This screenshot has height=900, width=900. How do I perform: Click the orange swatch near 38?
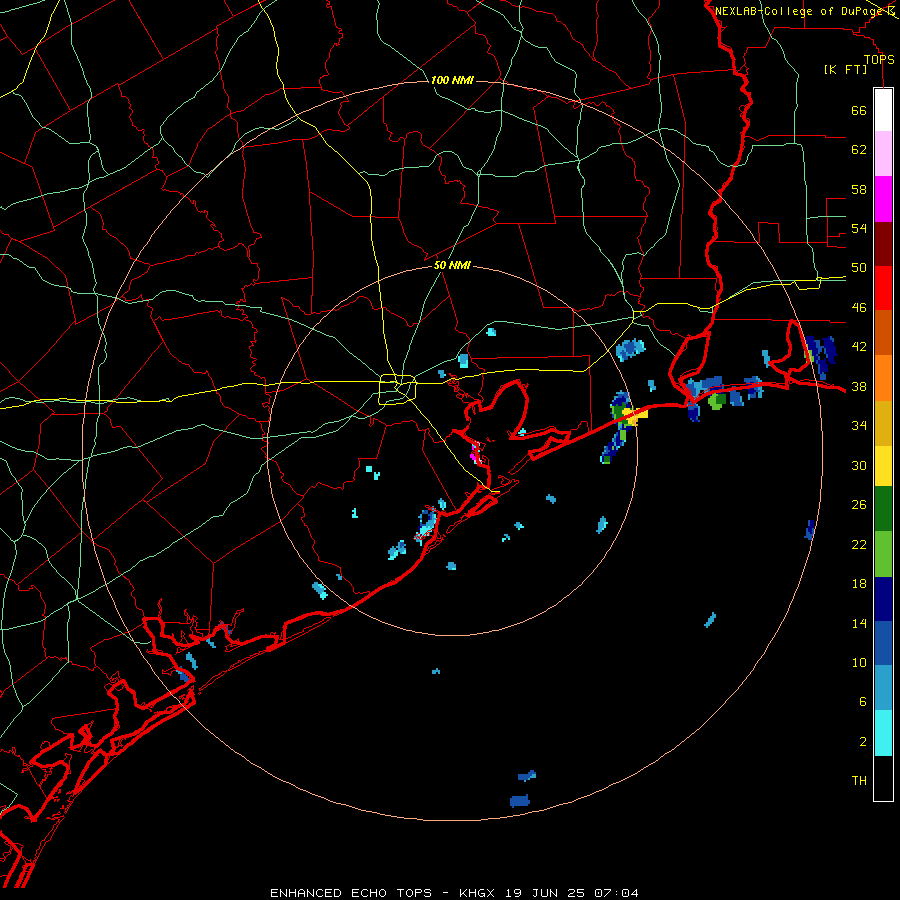pyautogui.click(x=883, y=378)
